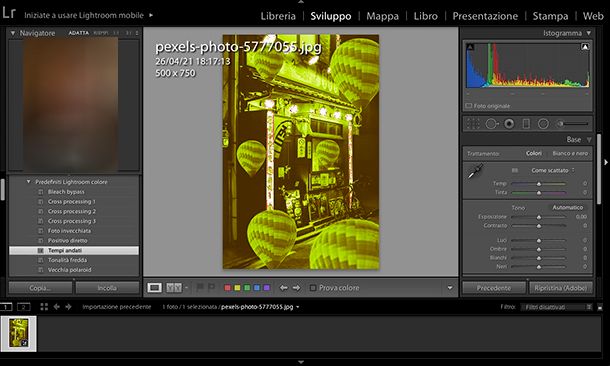Apply yellow color label
The width and height of the screenshot is (610, 366).
(x=237, y=288)
